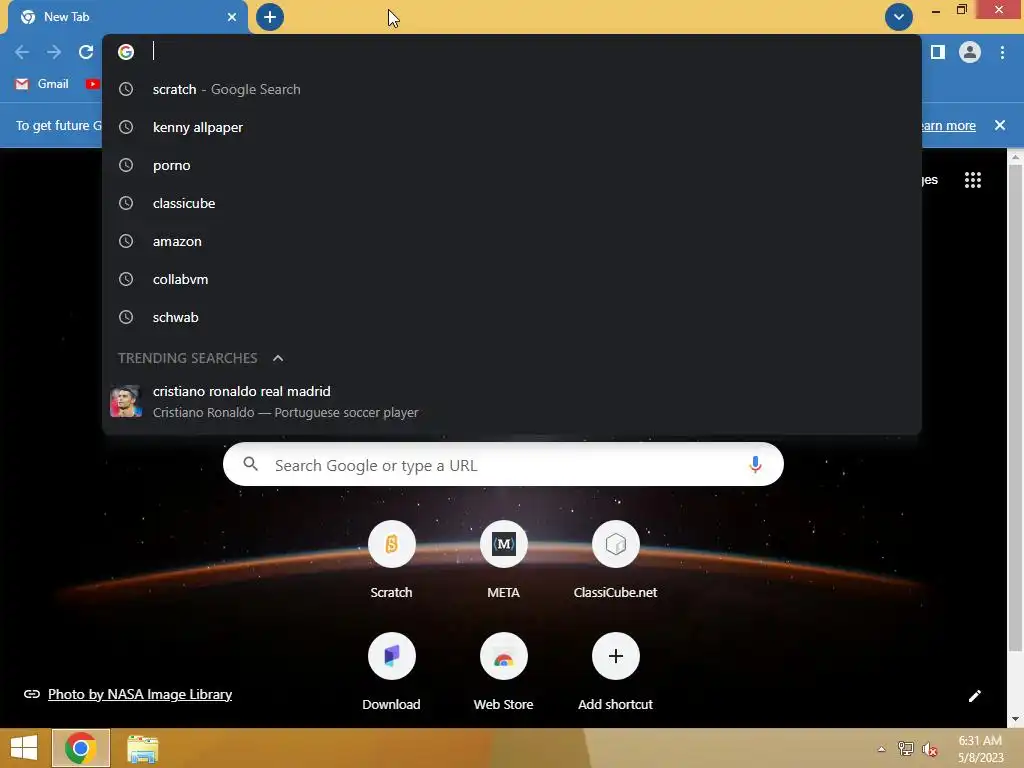The width and height of the screenshot is (1024, 768).
Task: Dismiss the info bar with the X
Action: coord(1000,125)
